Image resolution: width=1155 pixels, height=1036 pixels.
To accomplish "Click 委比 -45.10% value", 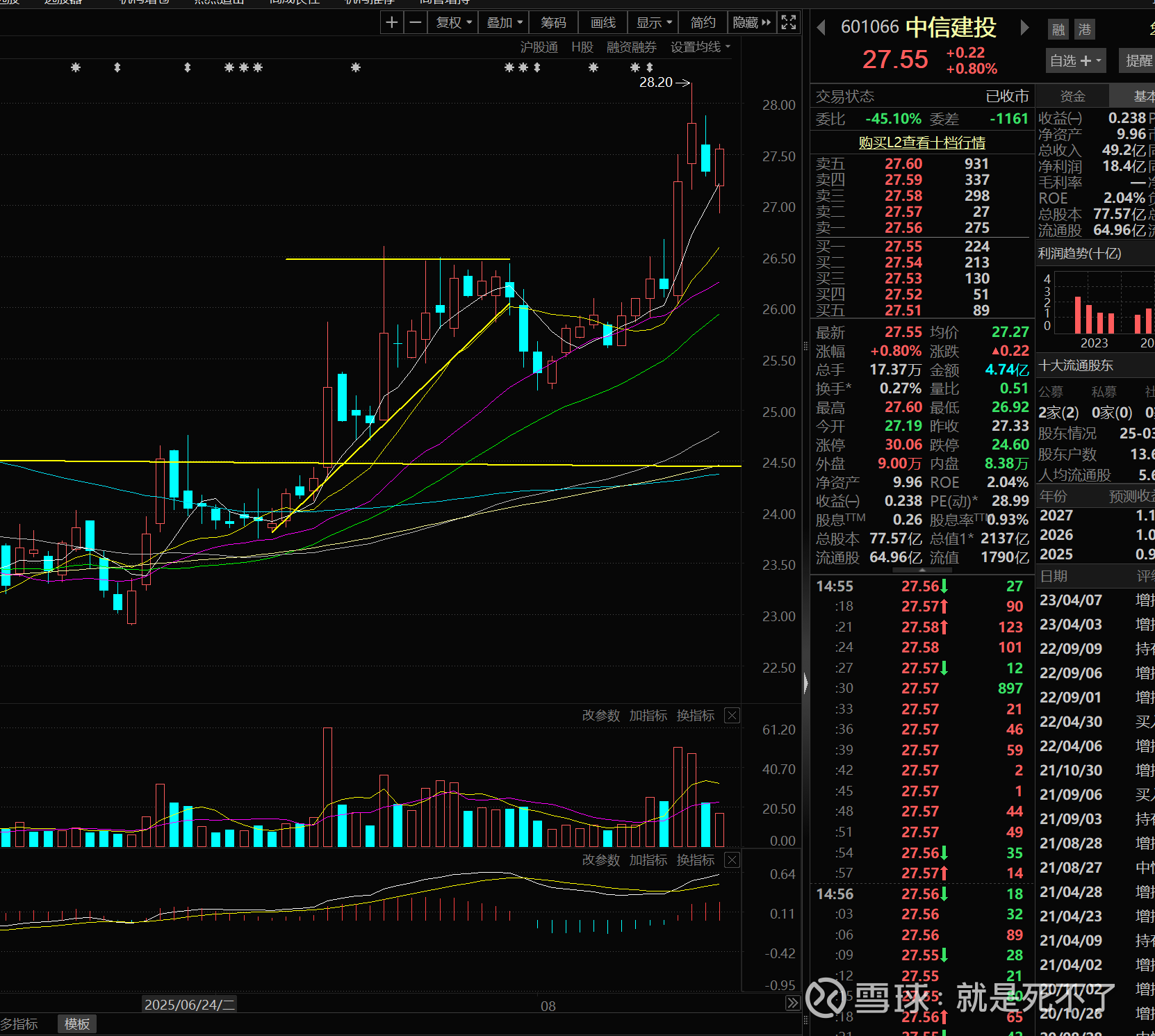I will pos(893,119).
